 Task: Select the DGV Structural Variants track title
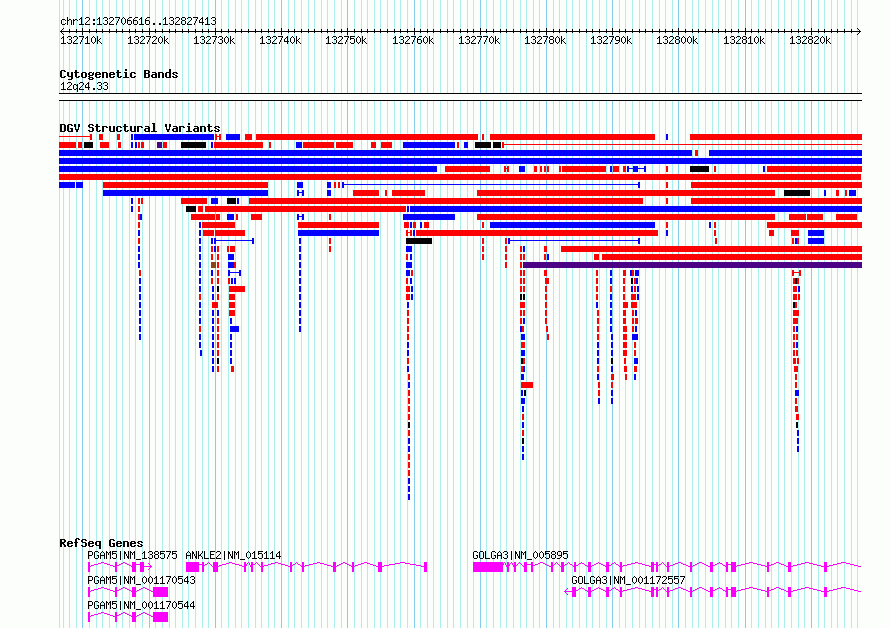pyautogui.click(x=140, y=128)
